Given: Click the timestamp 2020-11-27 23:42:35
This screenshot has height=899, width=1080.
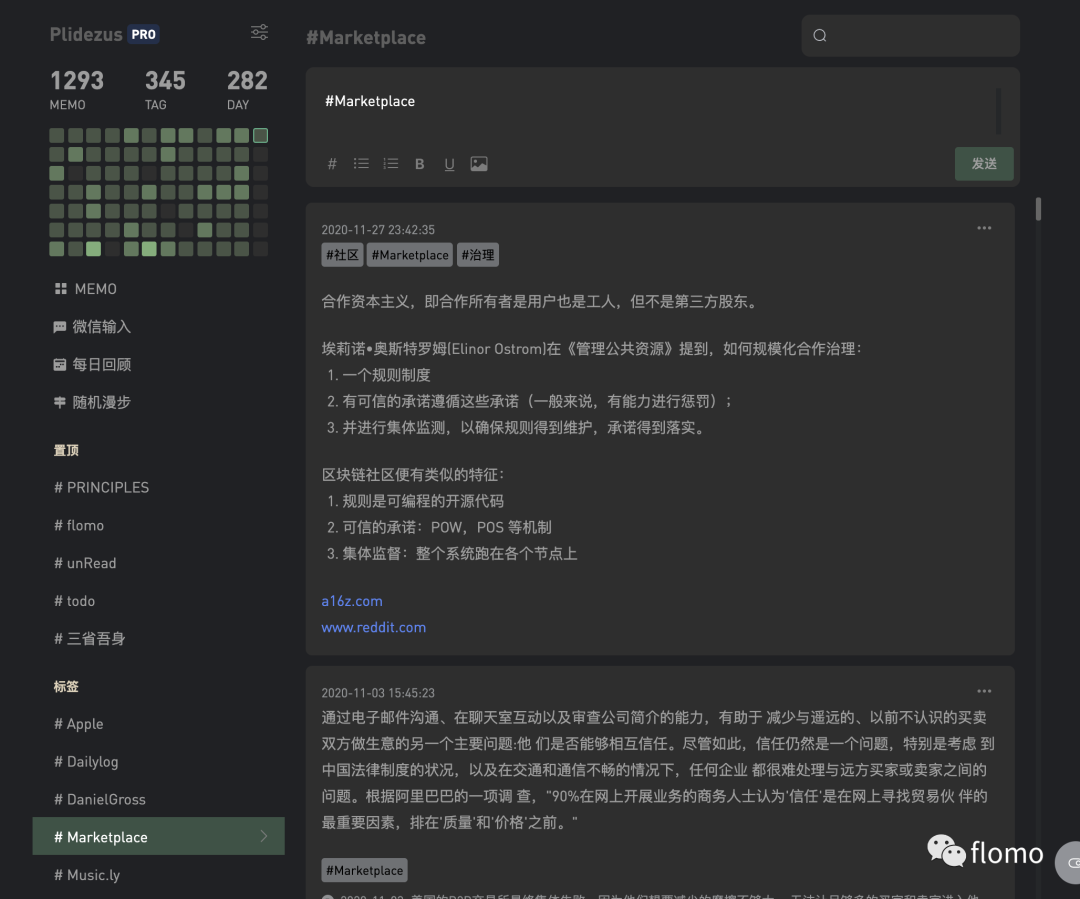Looking at the screenshot, I should pos(378,229).
